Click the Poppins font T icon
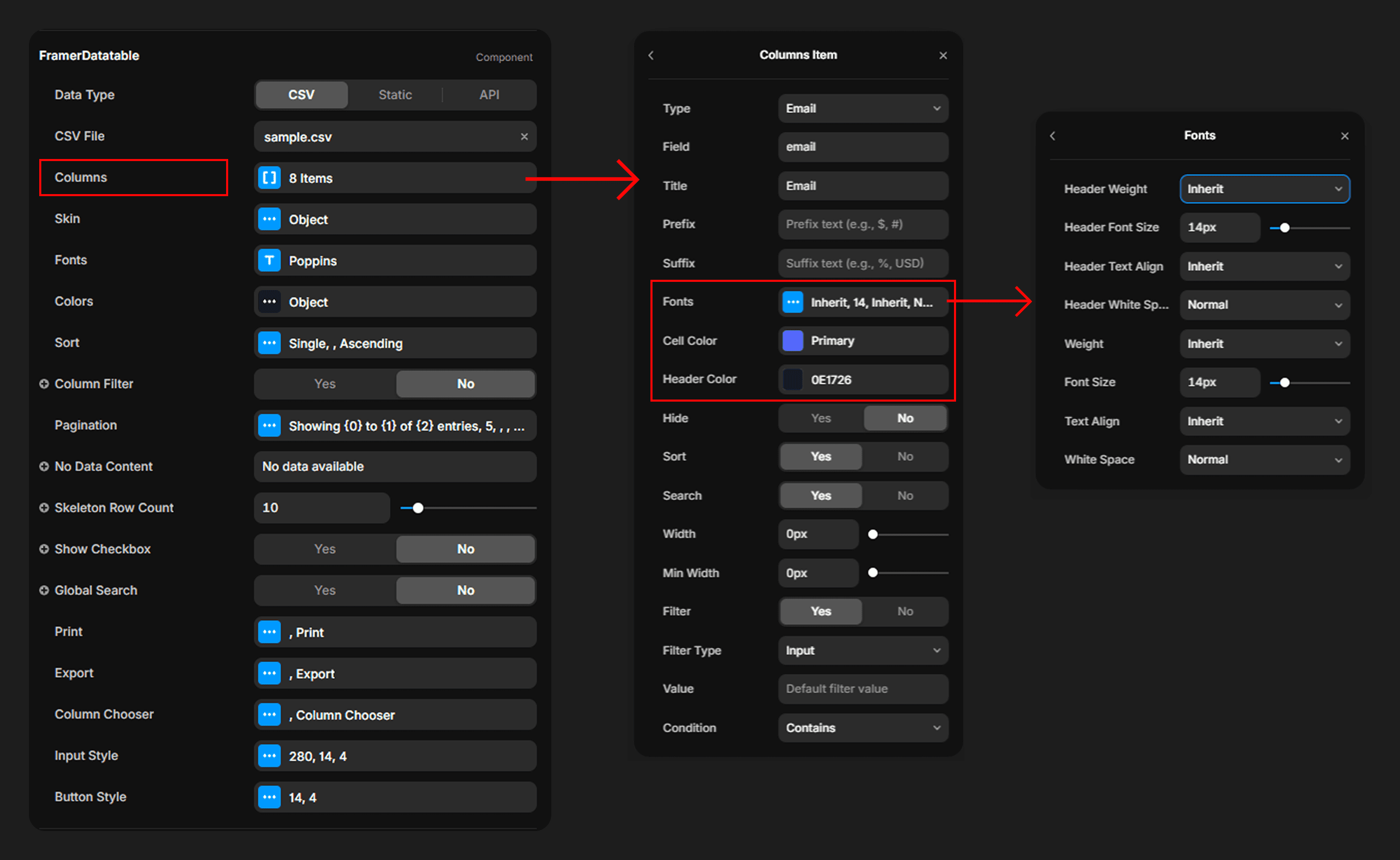1400x860 pixels. pyautogui.click(x=269, y=261)
